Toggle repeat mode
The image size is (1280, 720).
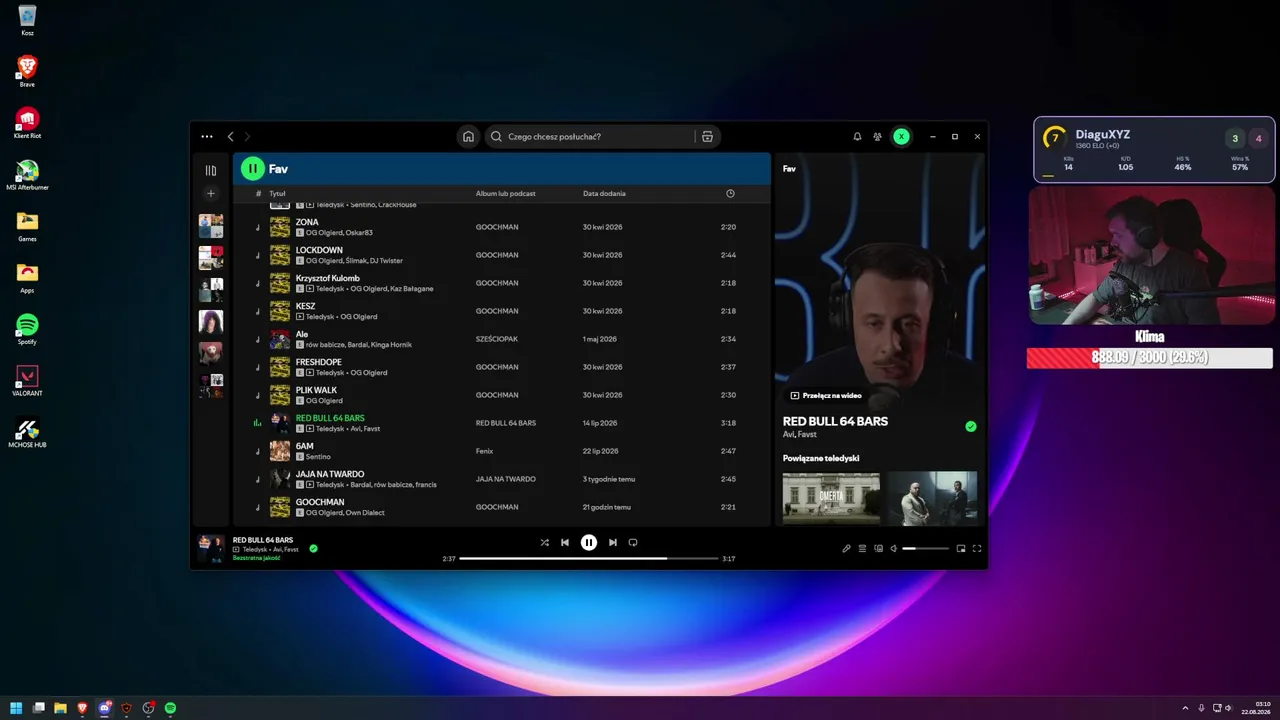click(x=633, y=543)
